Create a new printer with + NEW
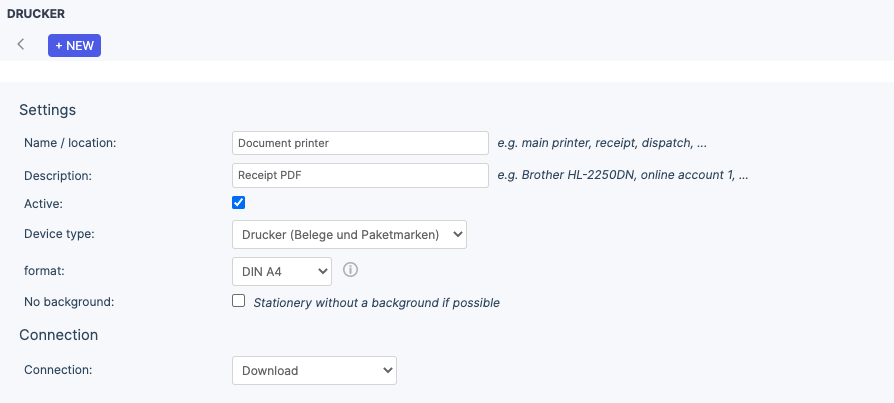Viewport: 894px width, 403px height. 74,46
